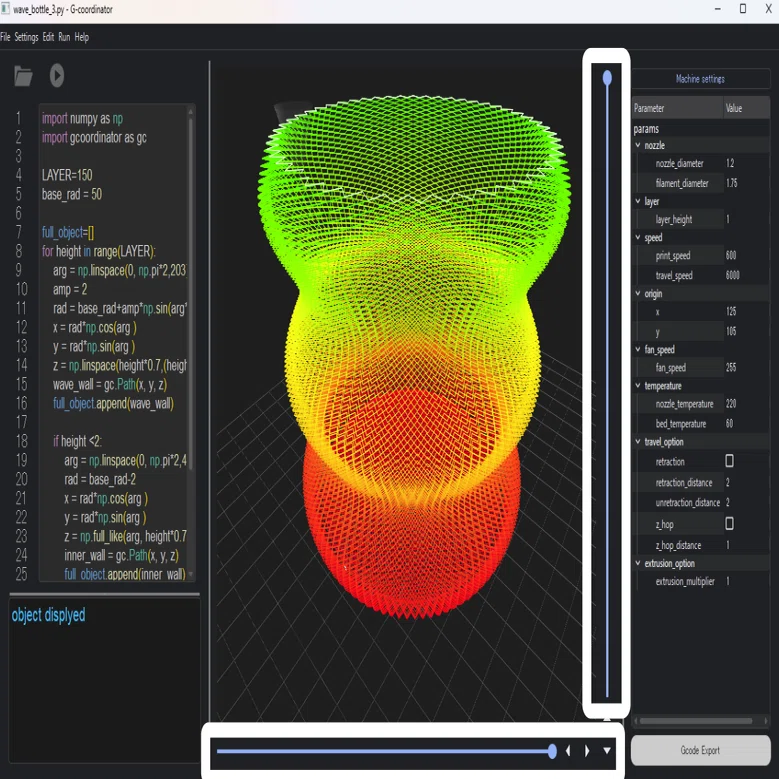Click the extrusion_multiplier value 1
The image size is (779, 779).
[x=728, y=581]
